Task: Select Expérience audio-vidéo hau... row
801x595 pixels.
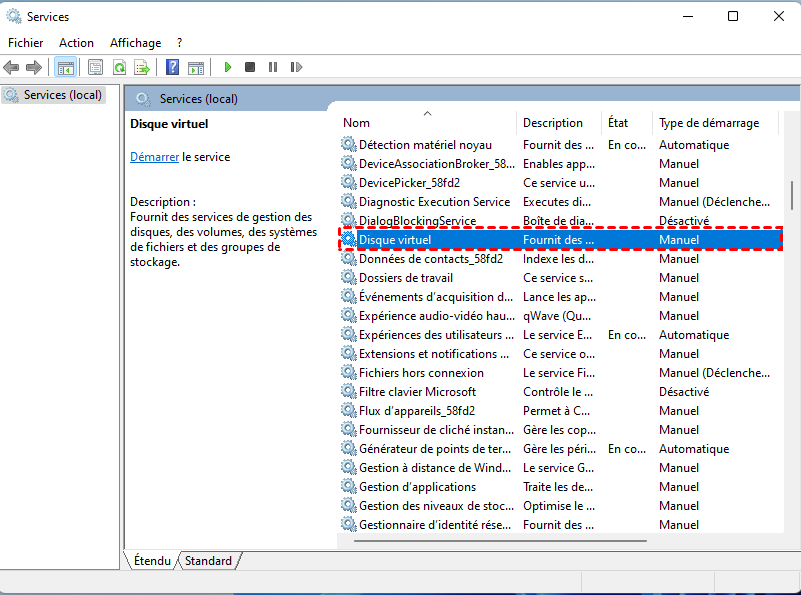Action: [560, 316]
